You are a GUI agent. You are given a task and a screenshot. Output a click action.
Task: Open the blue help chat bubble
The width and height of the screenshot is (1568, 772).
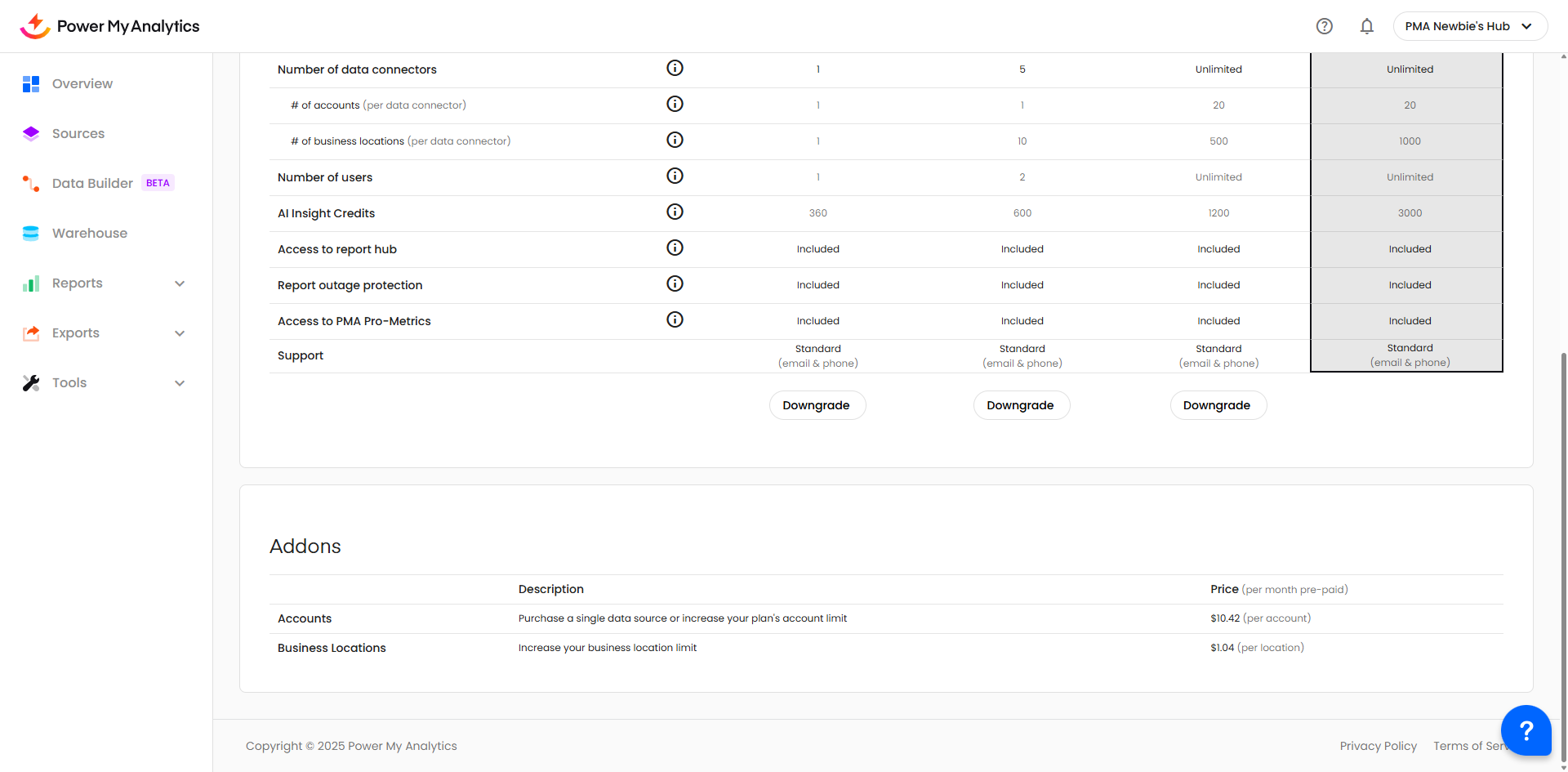(1526, 730)
